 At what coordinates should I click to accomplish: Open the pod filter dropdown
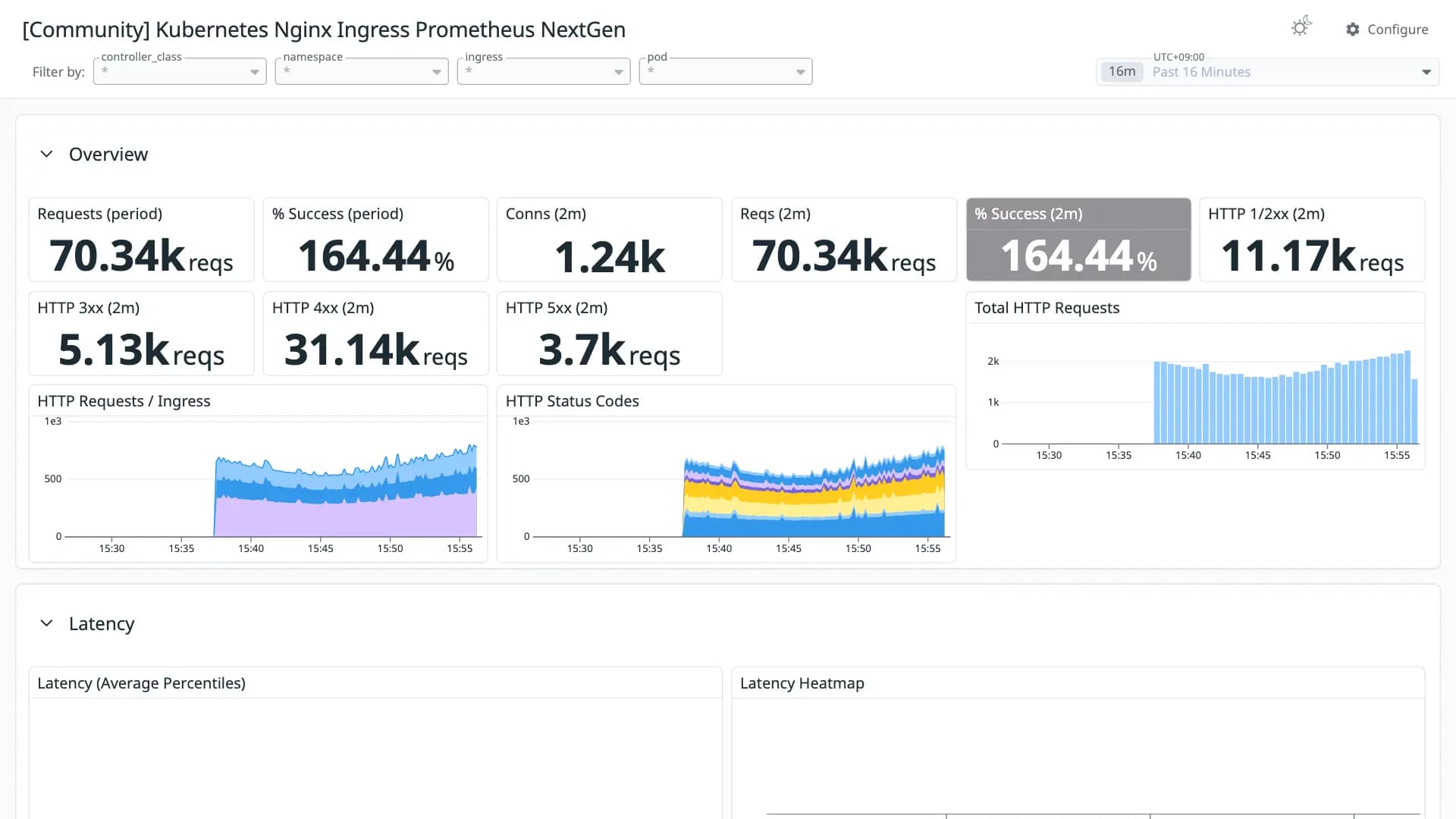(x=726, y=71)
